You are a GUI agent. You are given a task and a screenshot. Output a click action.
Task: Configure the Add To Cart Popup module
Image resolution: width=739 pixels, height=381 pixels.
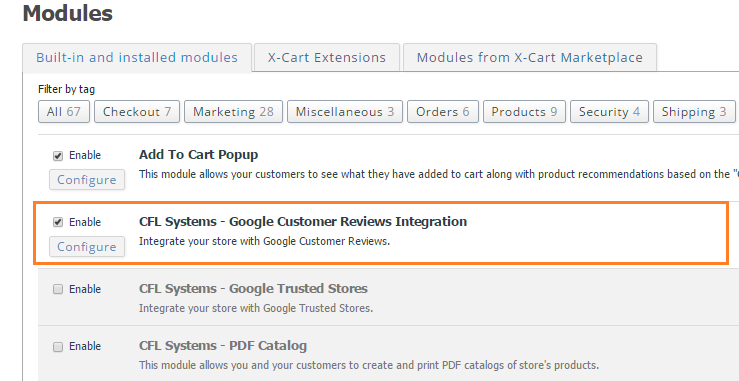pos(87,180)
